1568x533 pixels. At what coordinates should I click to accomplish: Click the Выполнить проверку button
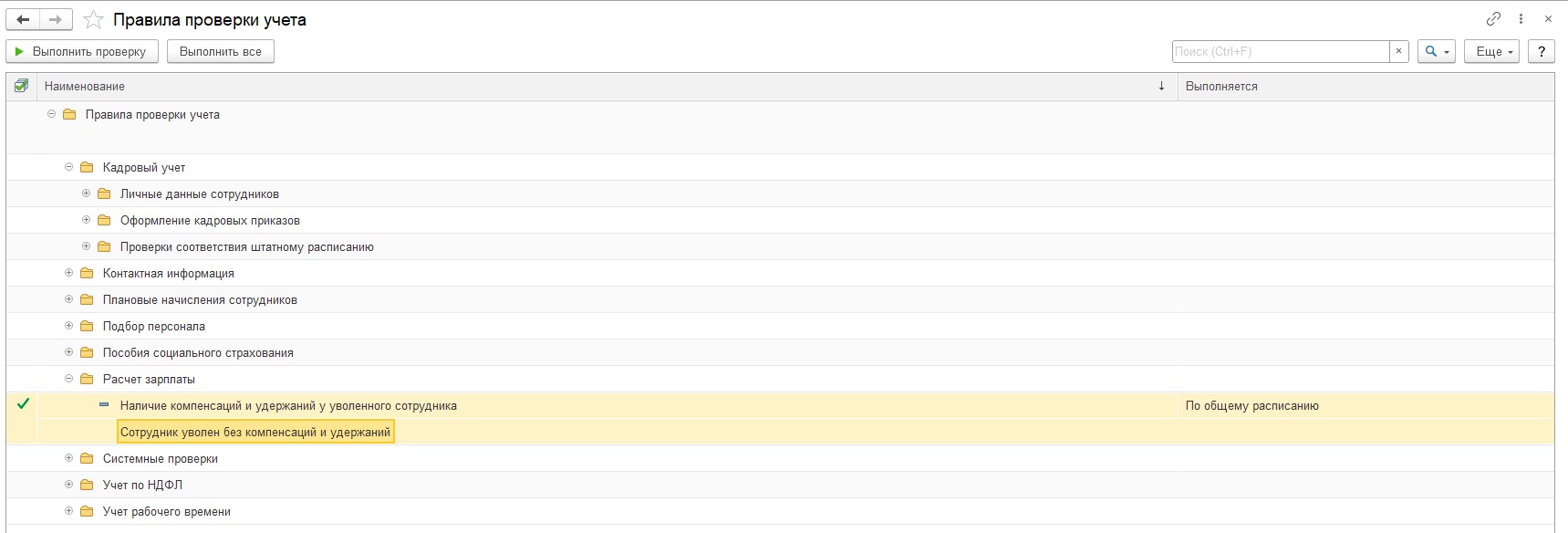(82, 51)
